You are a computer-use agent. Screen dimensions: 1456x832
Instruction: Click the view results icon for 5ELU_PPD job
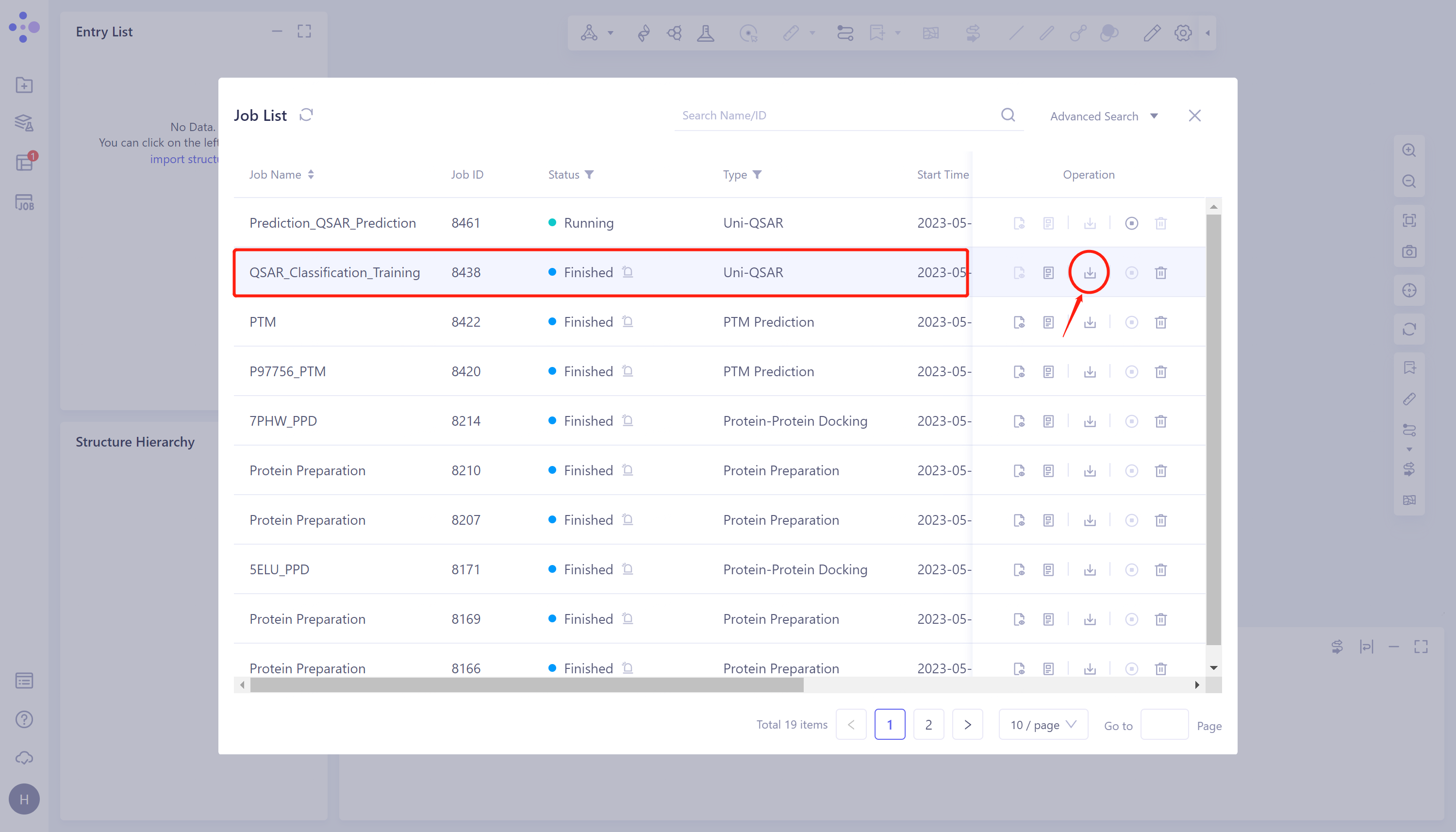pyautogui.click(x=1019, y=569)
